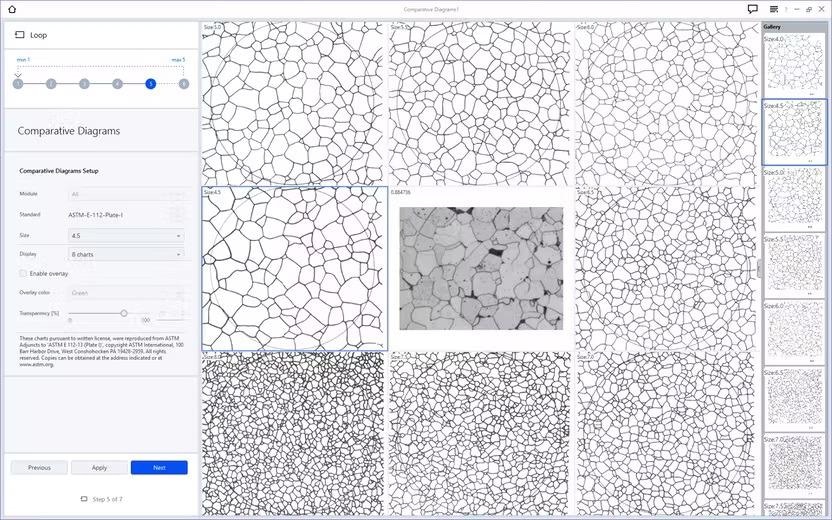Viewport: 832px width, 520px height.
Task: Click the central grayscale micrograph image
Action: pos(481,268)
